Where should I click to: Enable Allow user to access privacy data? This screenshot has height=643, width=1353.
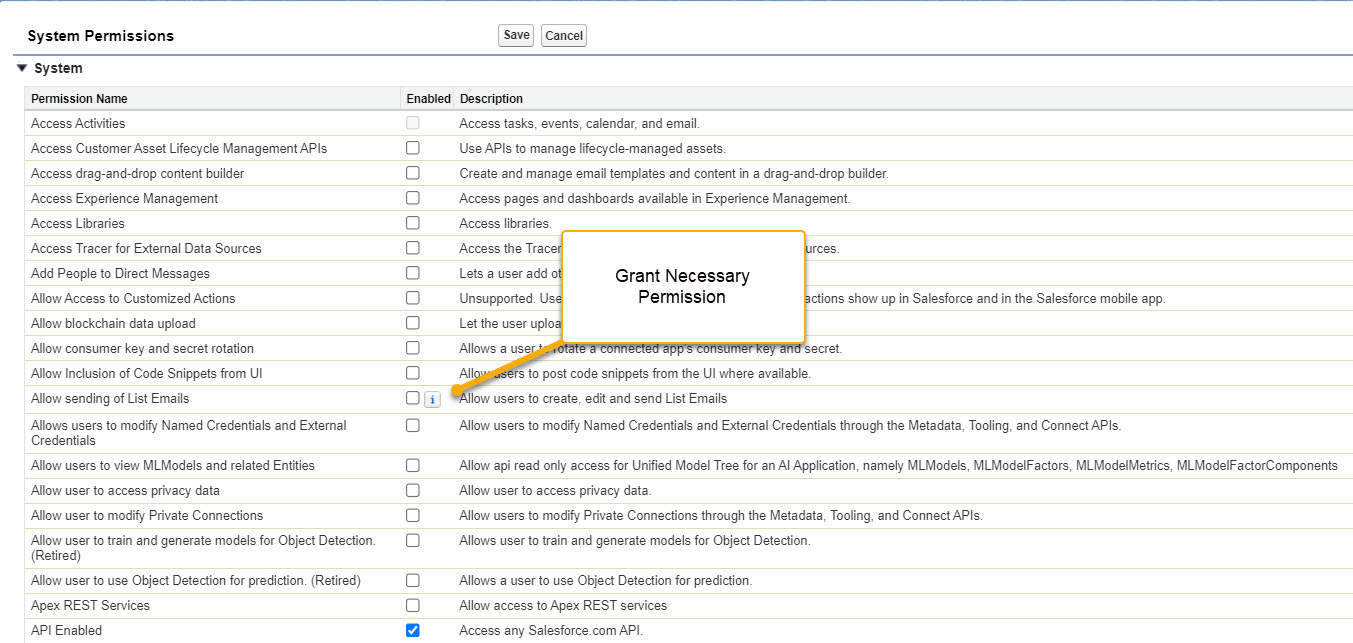point(412,490)
